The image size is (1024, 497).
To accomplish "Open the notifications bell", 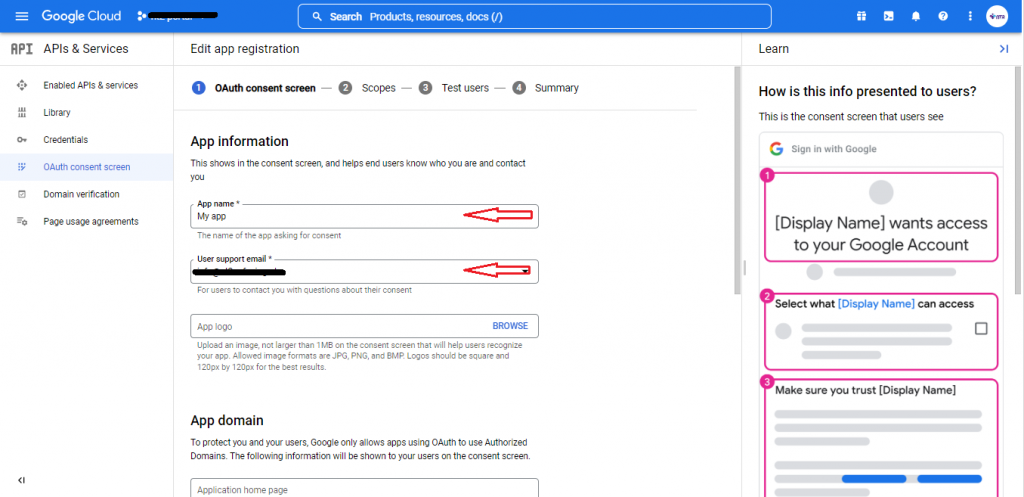I will pos(916,16).
